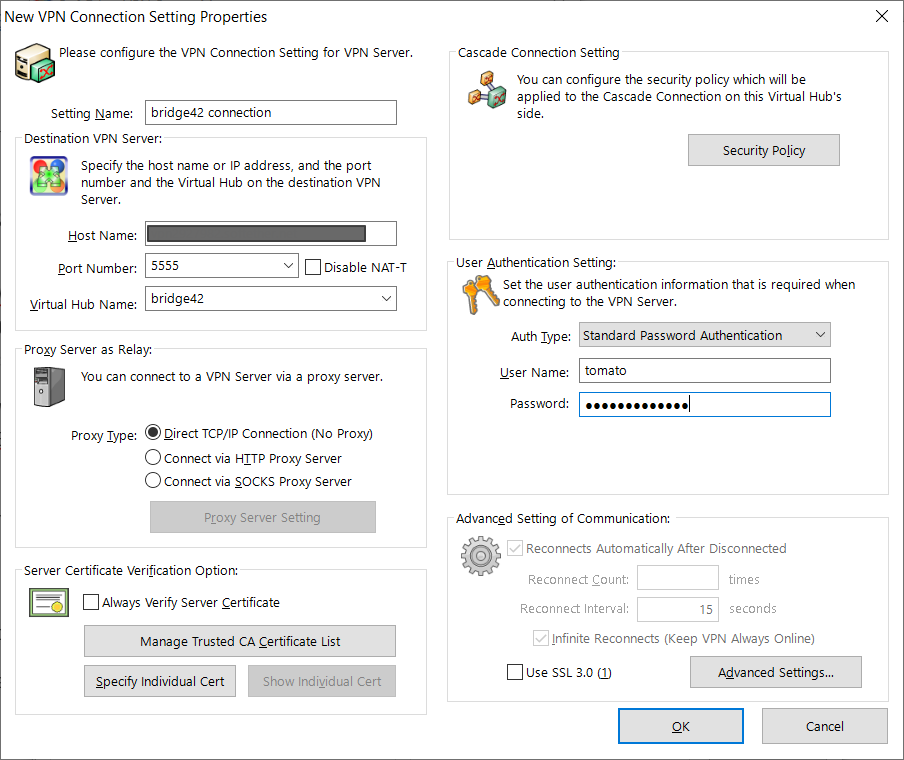Open the Port Number dropdown

pyautogui.click(x=286, y=265)
